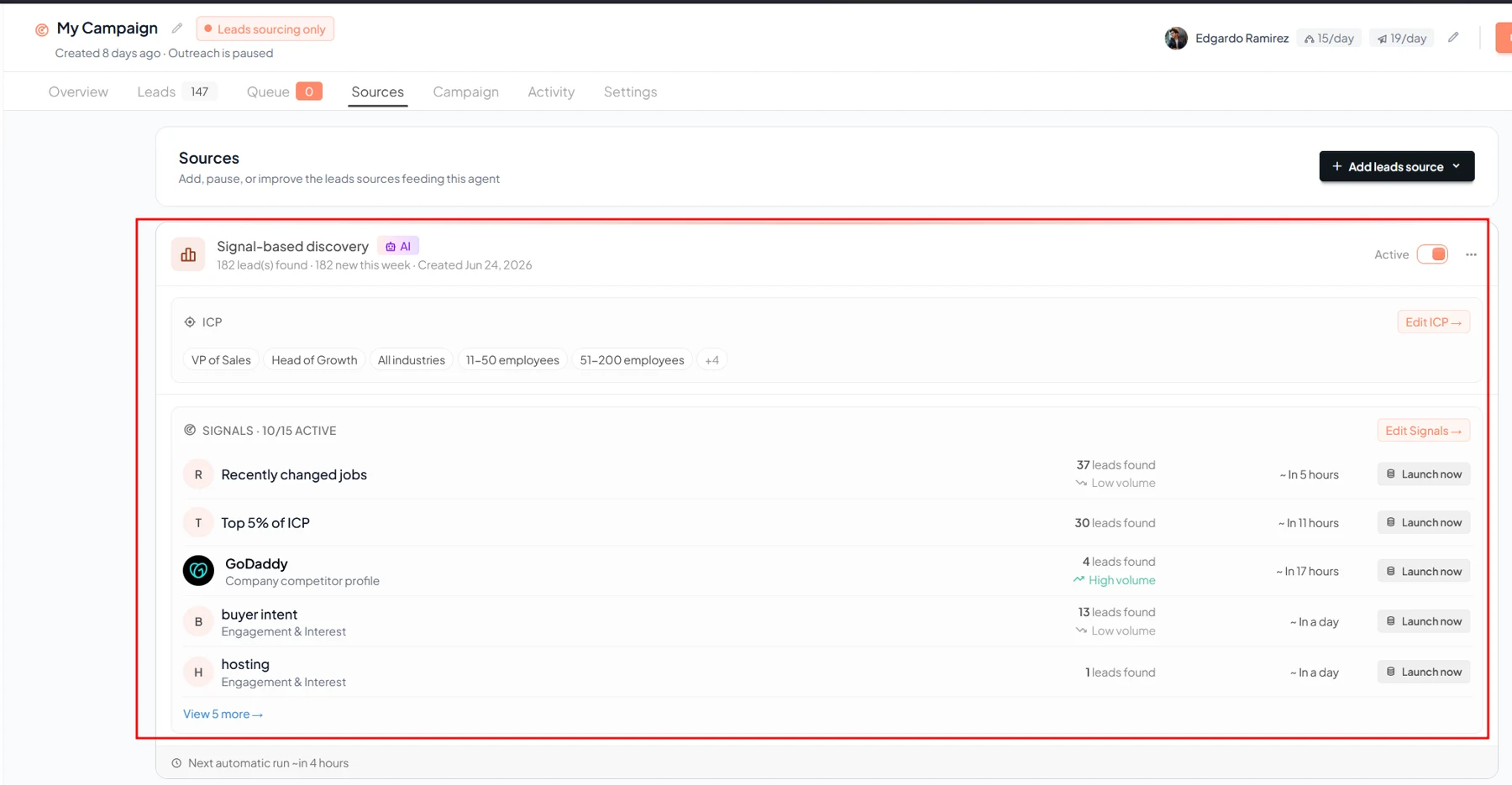
Task: Expand the View 5 more signals link
Action: pos(223,714)
